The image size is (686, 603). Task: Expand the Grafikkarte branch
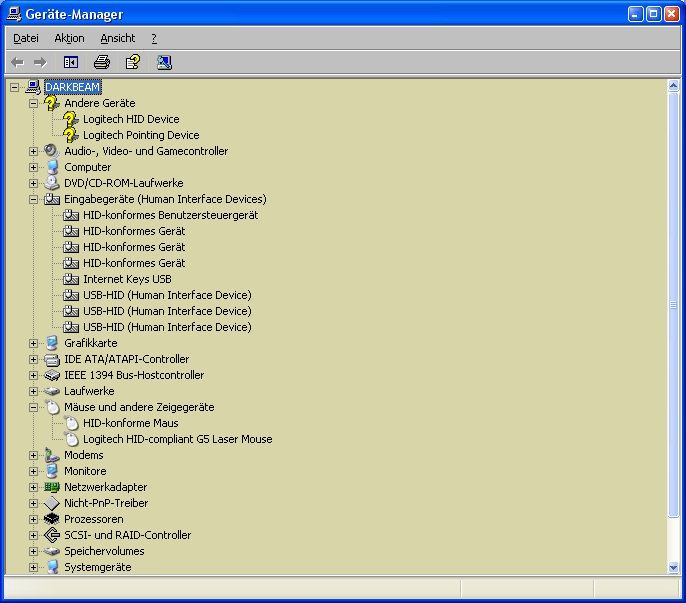[x=33, y=344]
